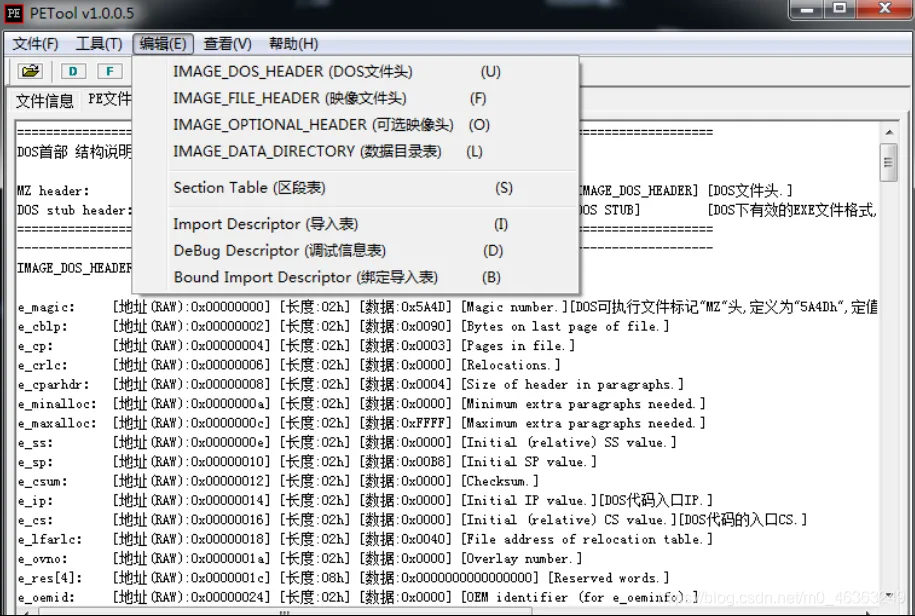This screenshot has width=915, height=616.
Task: Open the 工具(T) menu
Action: [x=99, y=44]
